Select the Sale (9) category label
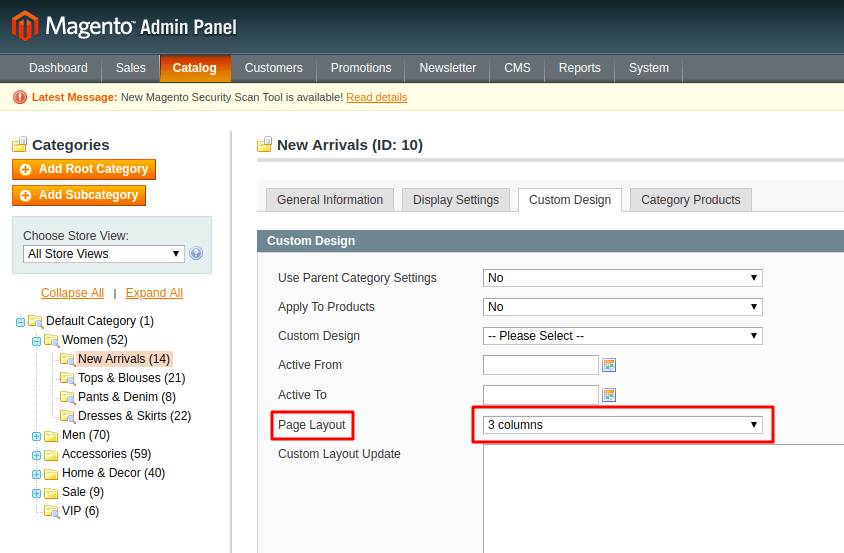 [83, 492]
